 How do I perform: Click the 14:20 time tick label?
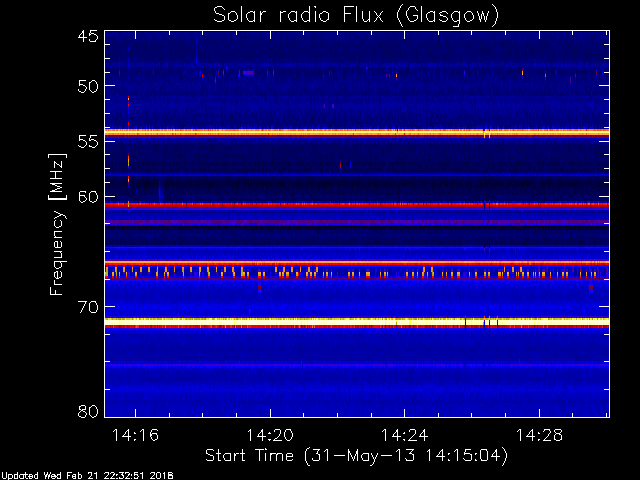point(270,435)
